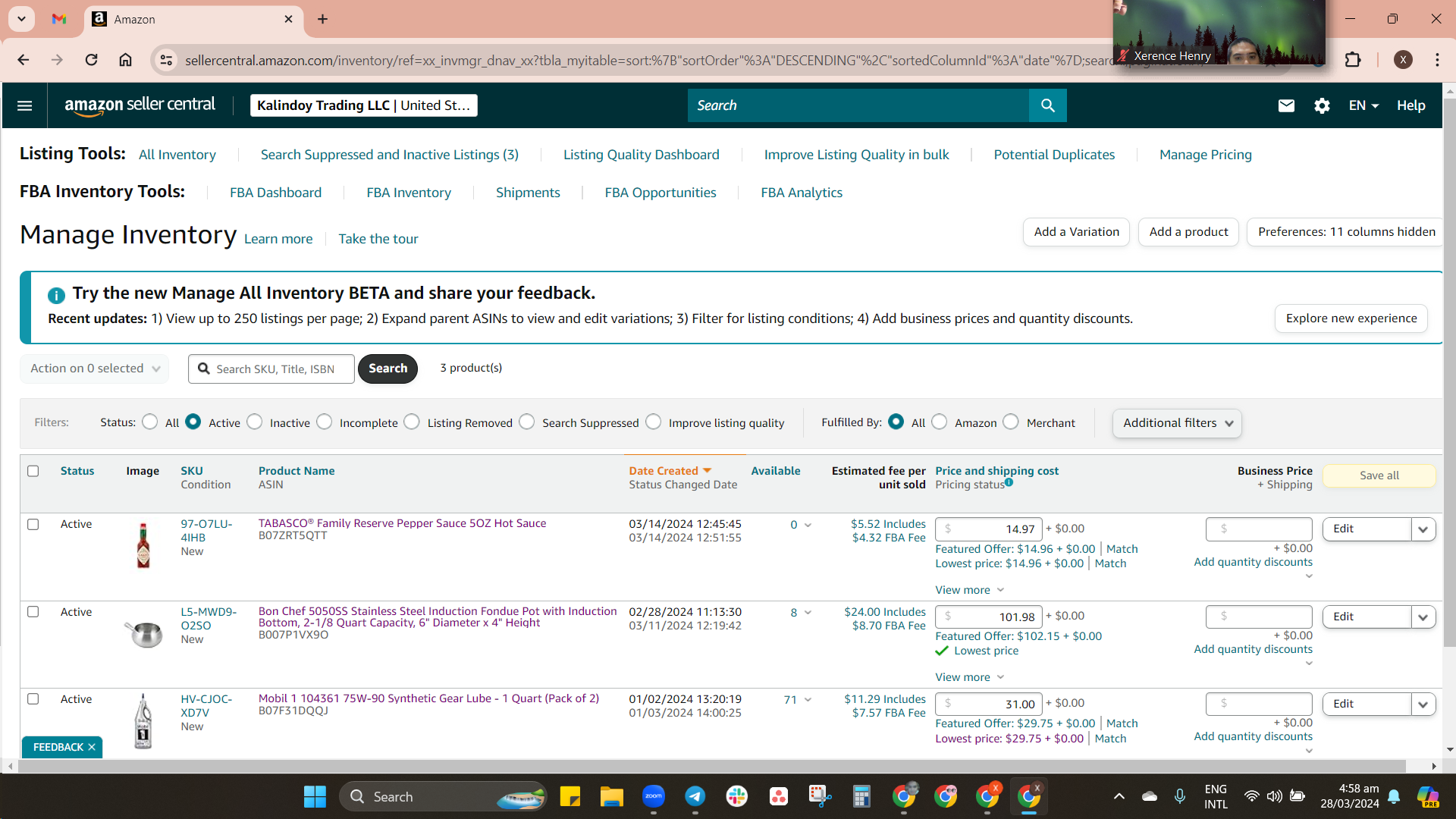Image resolution: width=1456 pixels, height=819 pixels.
Task: Select the Status All radio button
Action: click(150, 422)
